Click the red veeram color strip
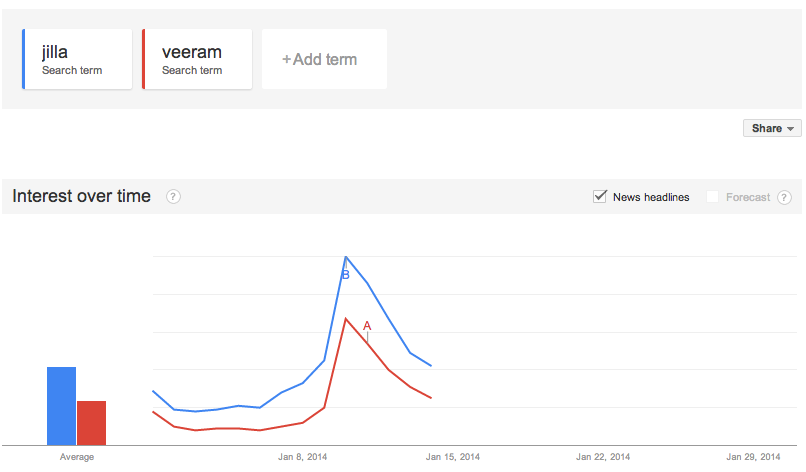The image size is (806, 472). point(144,59)
